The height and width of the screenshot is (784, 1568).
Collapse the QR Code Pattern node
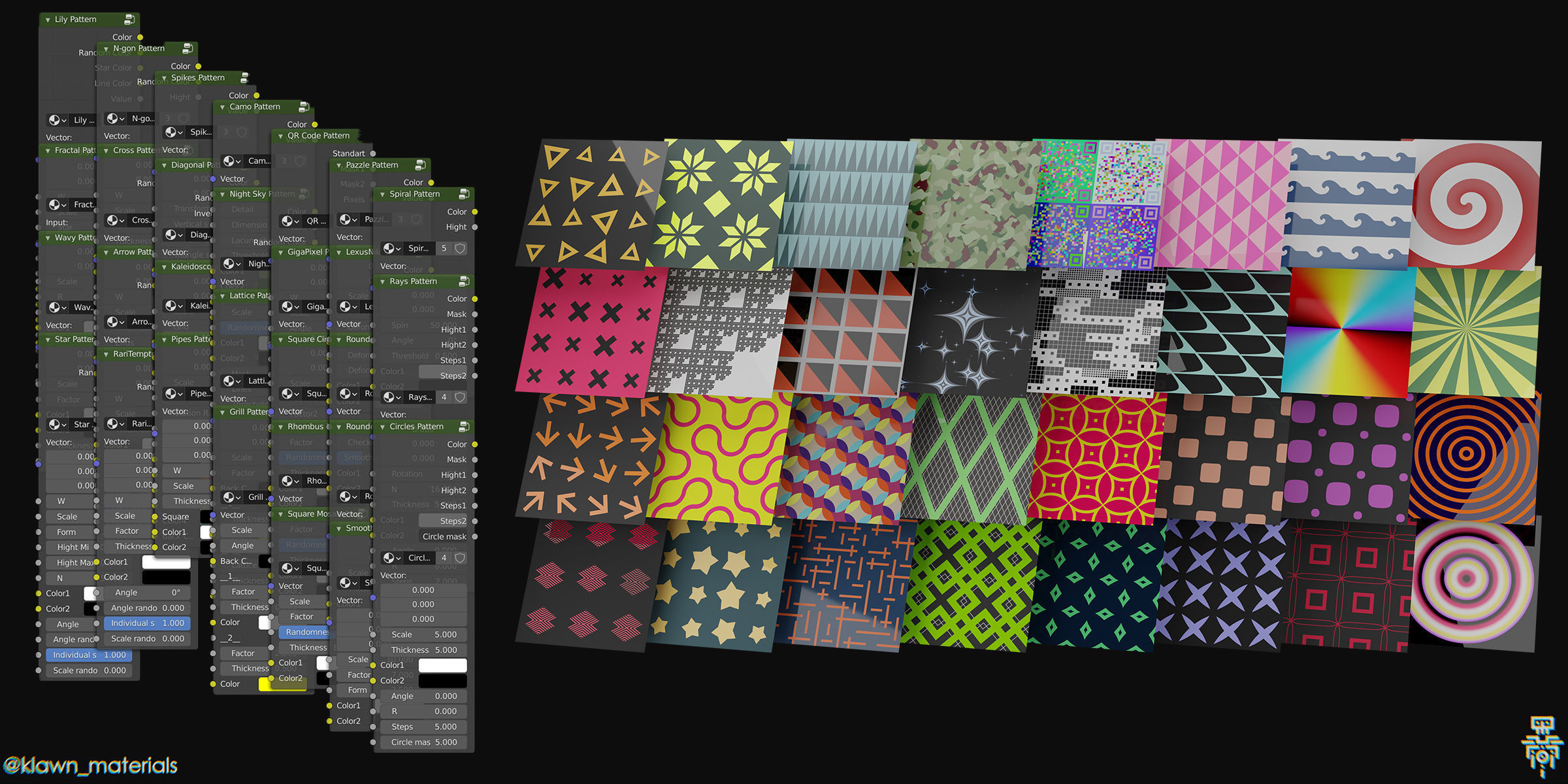point(280,136)
